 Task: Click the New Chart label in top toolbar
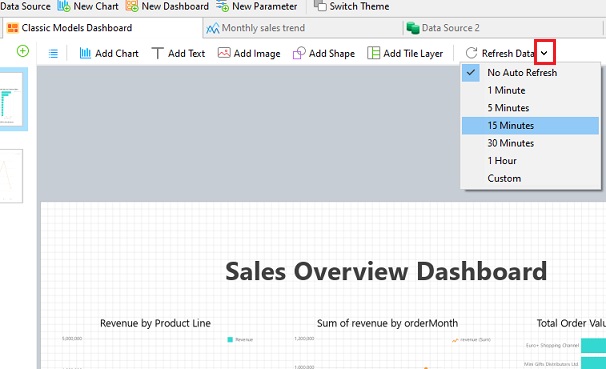(x=96, y=7)
